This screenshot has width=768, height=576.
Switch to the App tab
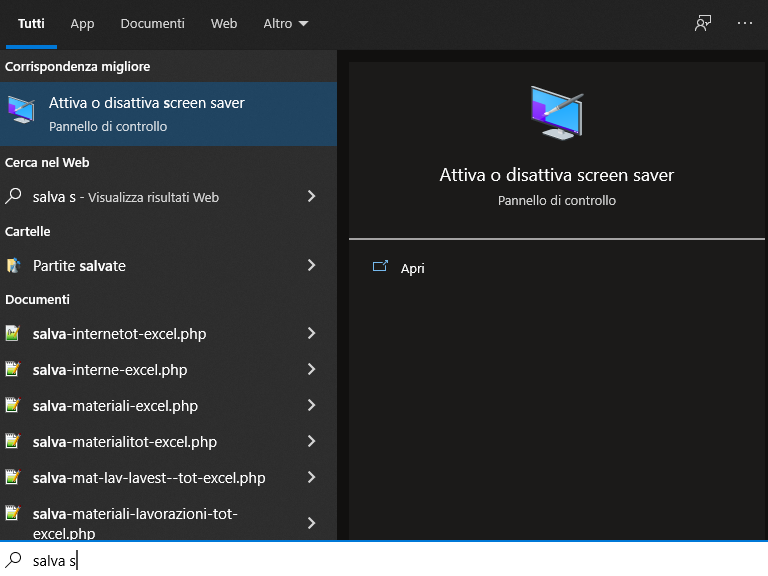click(82, 24)
